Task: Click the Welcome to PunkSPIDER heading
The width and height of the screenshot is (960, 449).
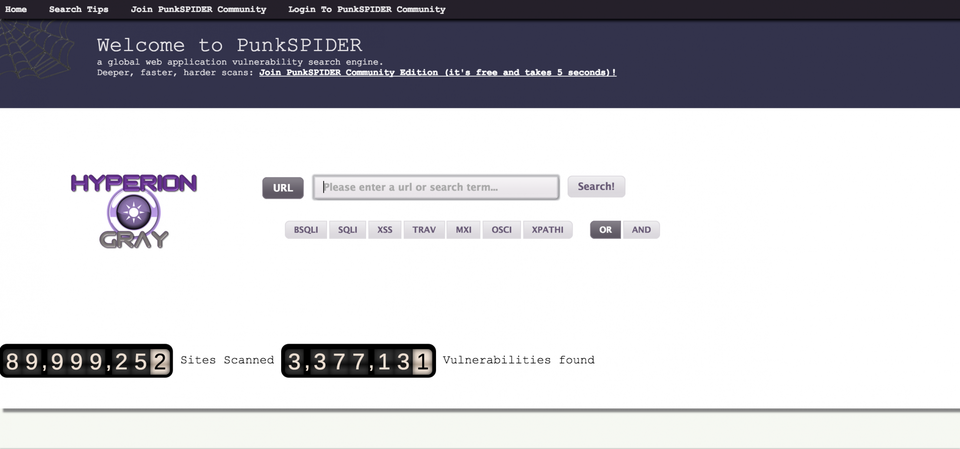Action: pyautogui.click(x=230, y=45)
